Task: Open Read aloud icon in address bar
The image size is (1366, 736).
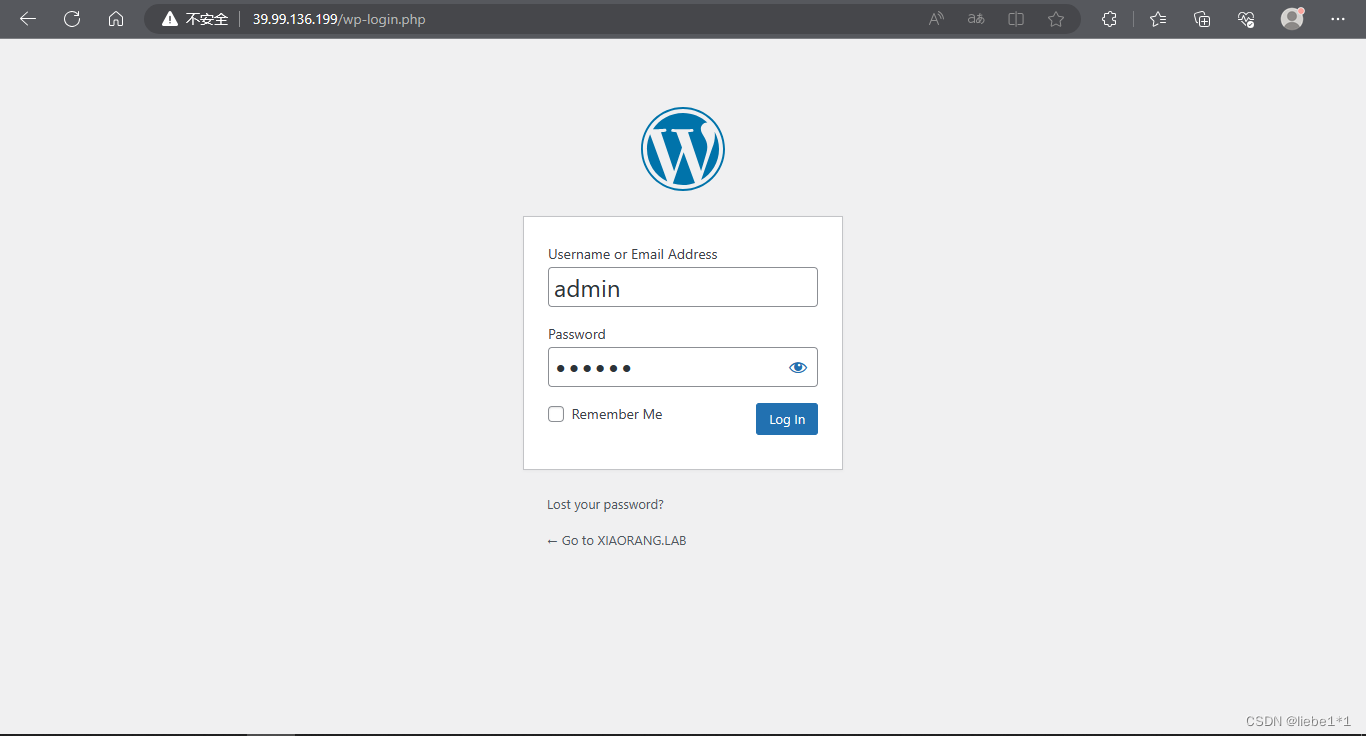Action: point(936,19)
